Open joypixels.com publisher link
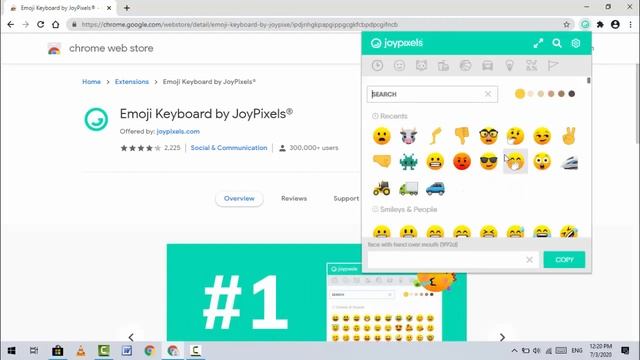The image size is (640, 360). [x=178, y=131]
